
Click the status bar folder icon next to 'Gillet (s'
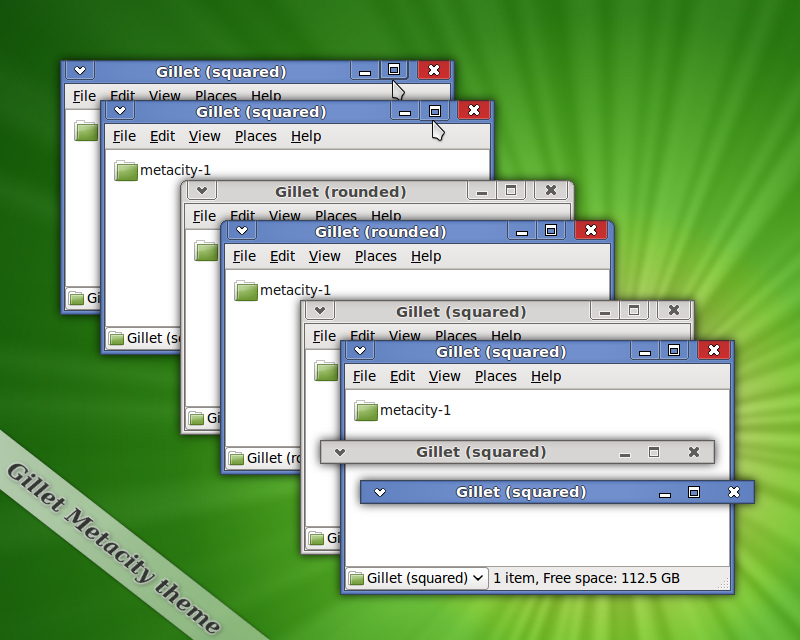116,338
